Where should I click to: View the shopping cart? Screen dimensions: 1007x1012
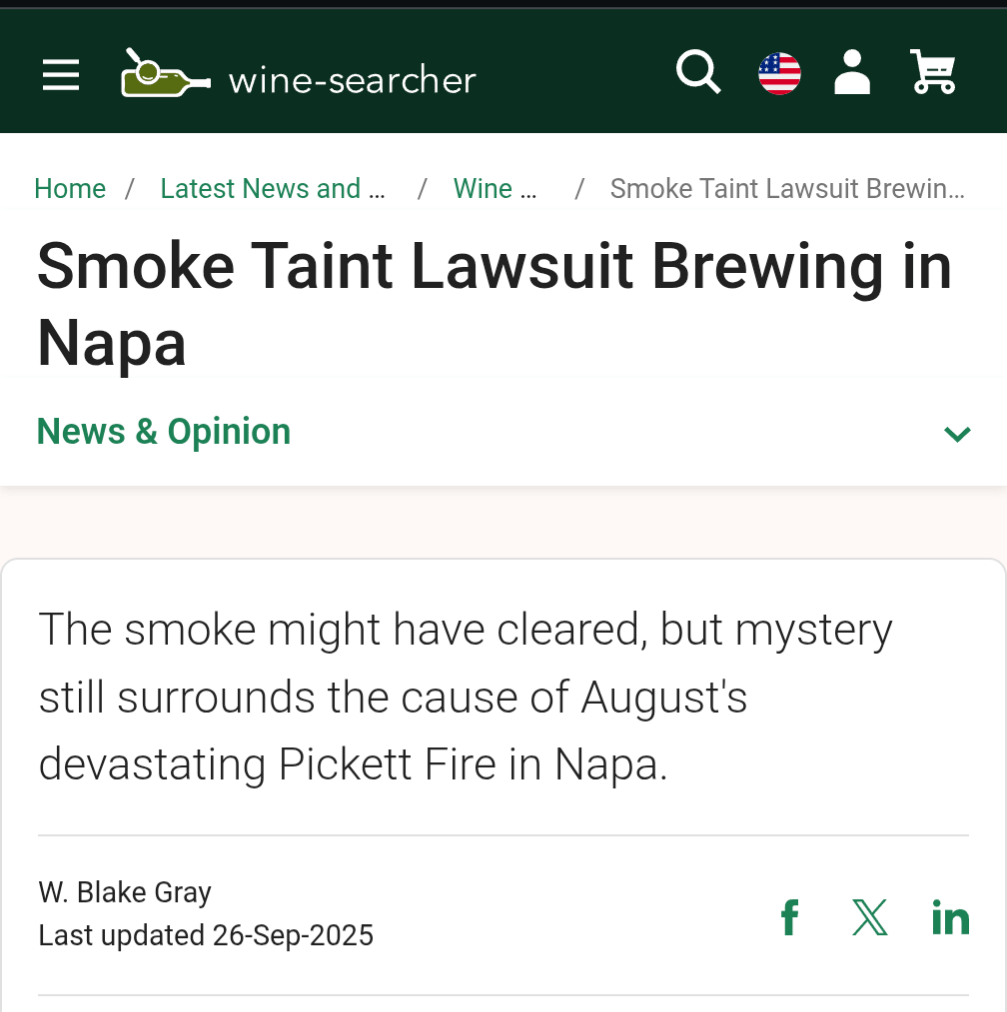point(933,73)
